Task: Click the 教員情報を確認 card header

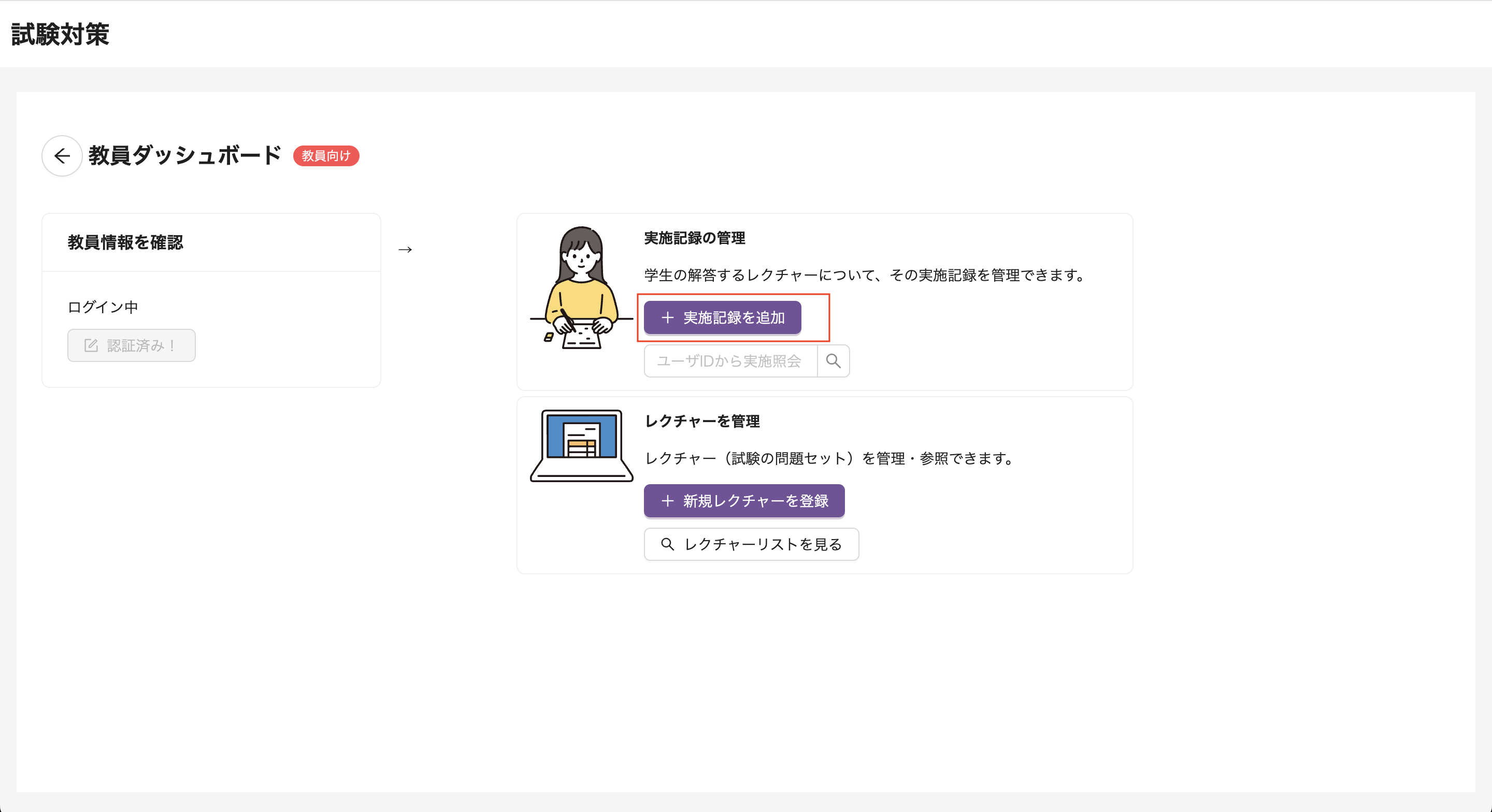Action: [x=125, y=242]
